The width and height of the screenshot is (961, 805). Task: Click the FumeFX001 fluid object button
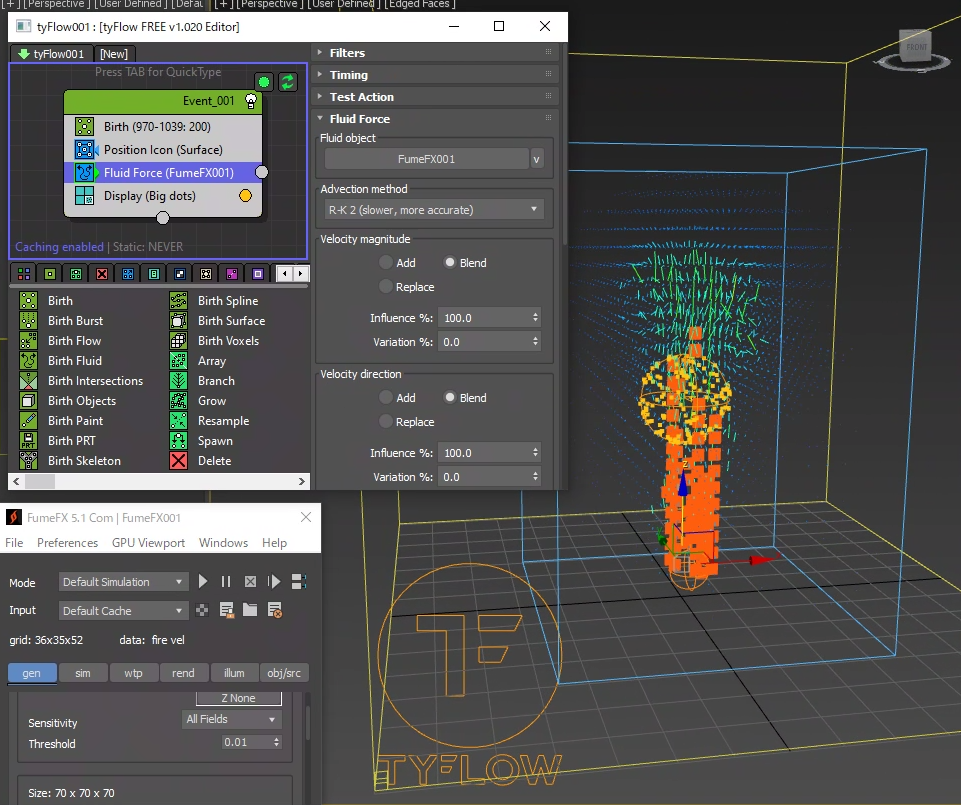pyautogui.click(x=427, y=159)
